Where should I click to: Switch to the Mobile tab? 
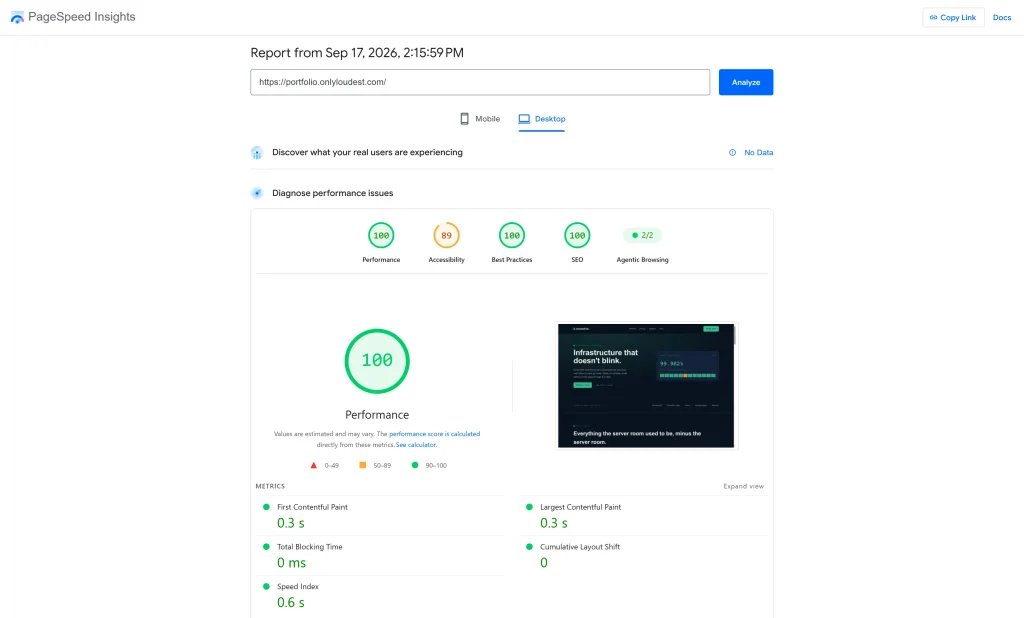[480, 119]
